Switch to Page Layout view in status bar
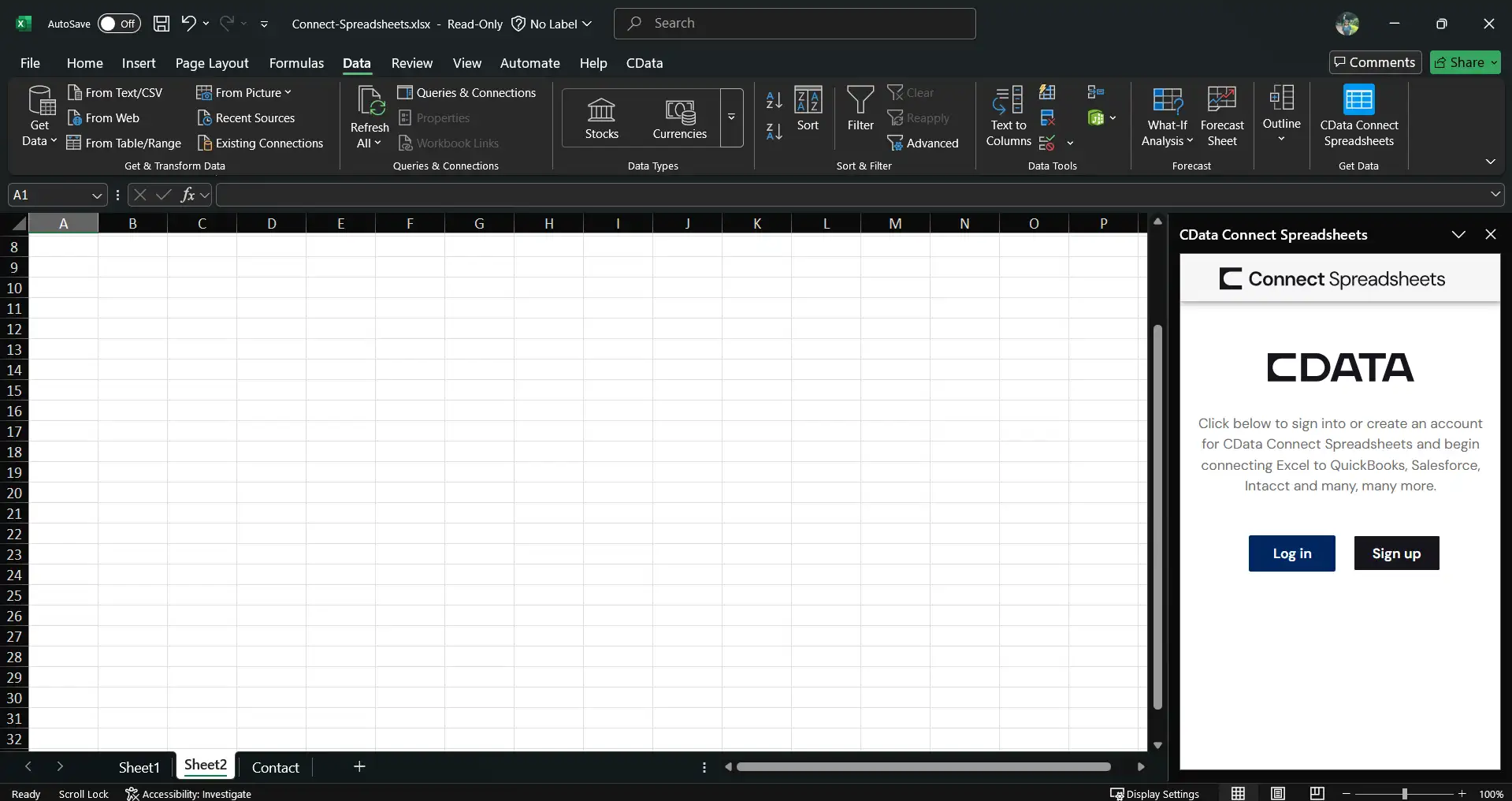 (x=1278, y=793)
